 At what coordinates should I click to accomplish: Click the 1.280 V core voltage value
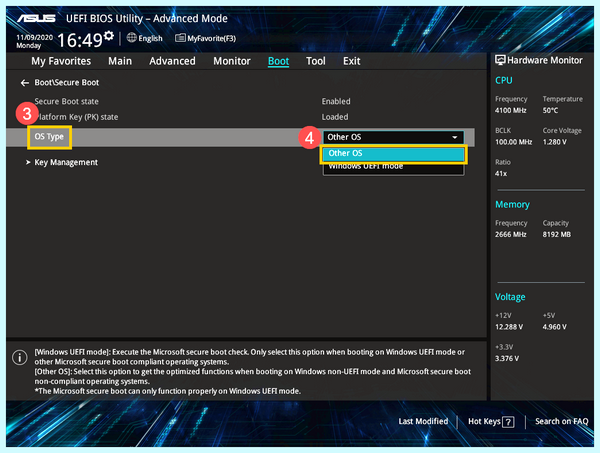click(x=554, y=142)
